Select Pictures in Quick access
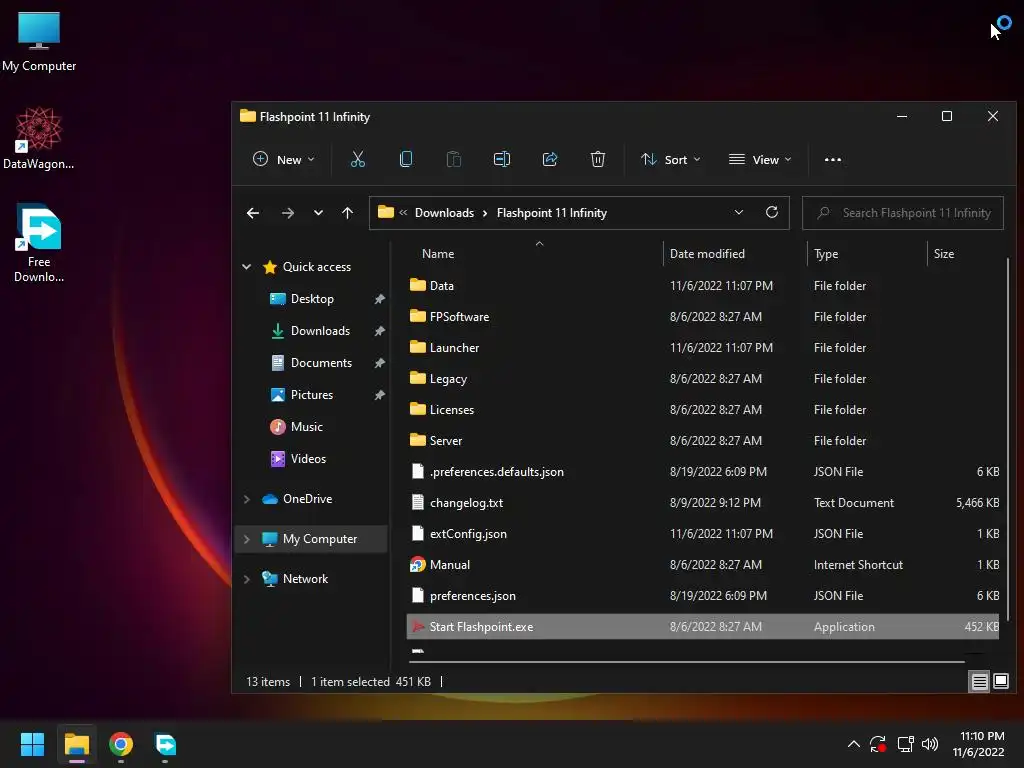 312,394
